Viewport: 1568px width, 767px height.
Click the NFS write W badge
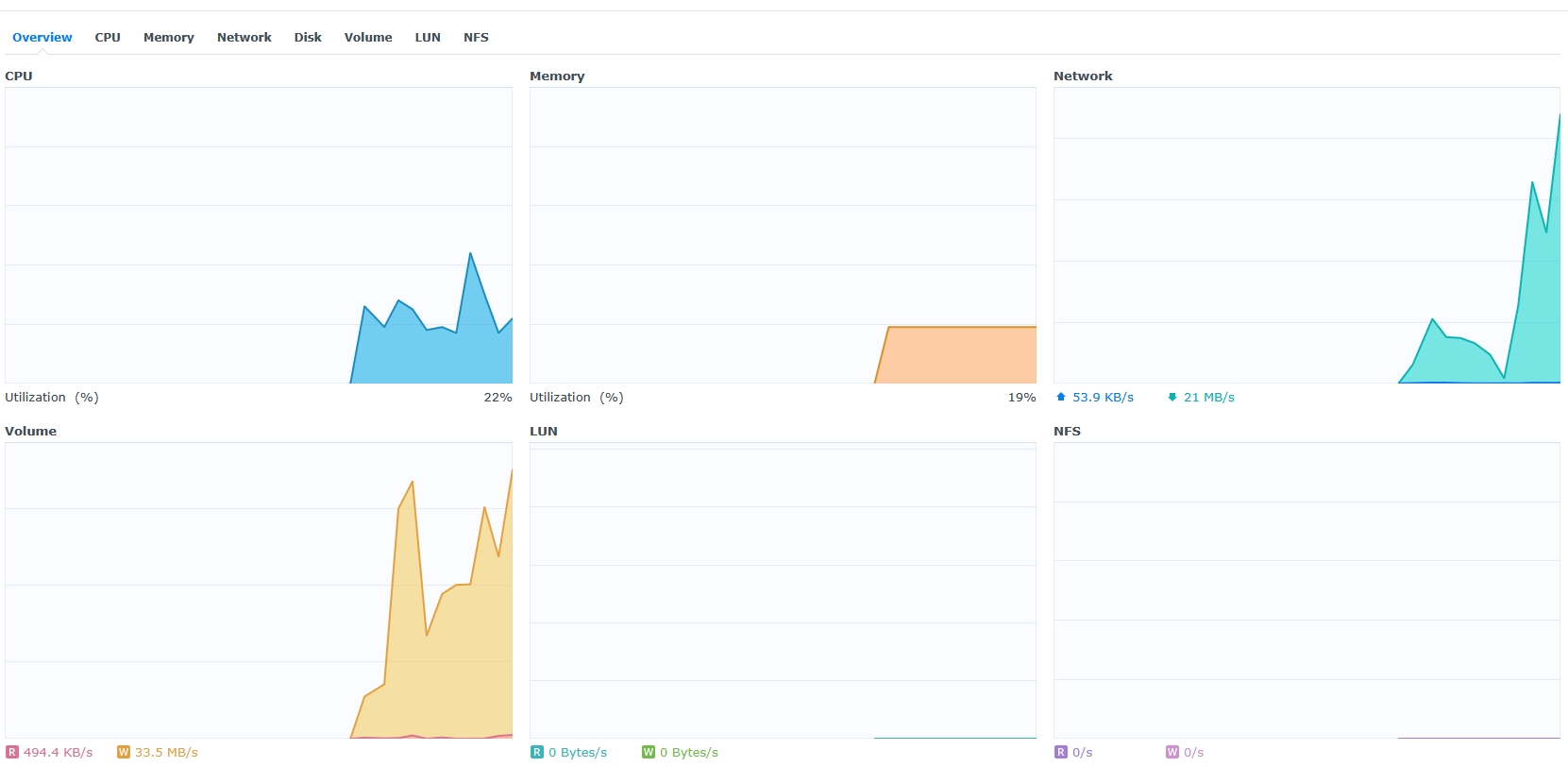pyautogui.click(x=1172, y=753)
